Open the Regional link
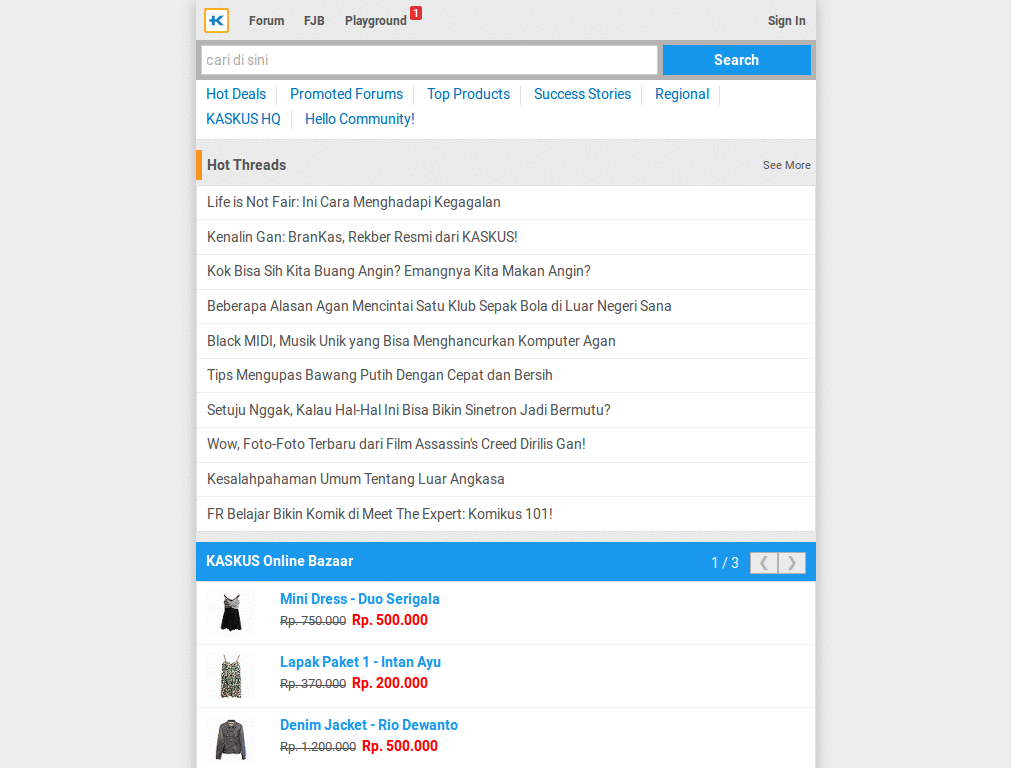1024x768 pixels. pyautogui.click(x=682, y=94)
